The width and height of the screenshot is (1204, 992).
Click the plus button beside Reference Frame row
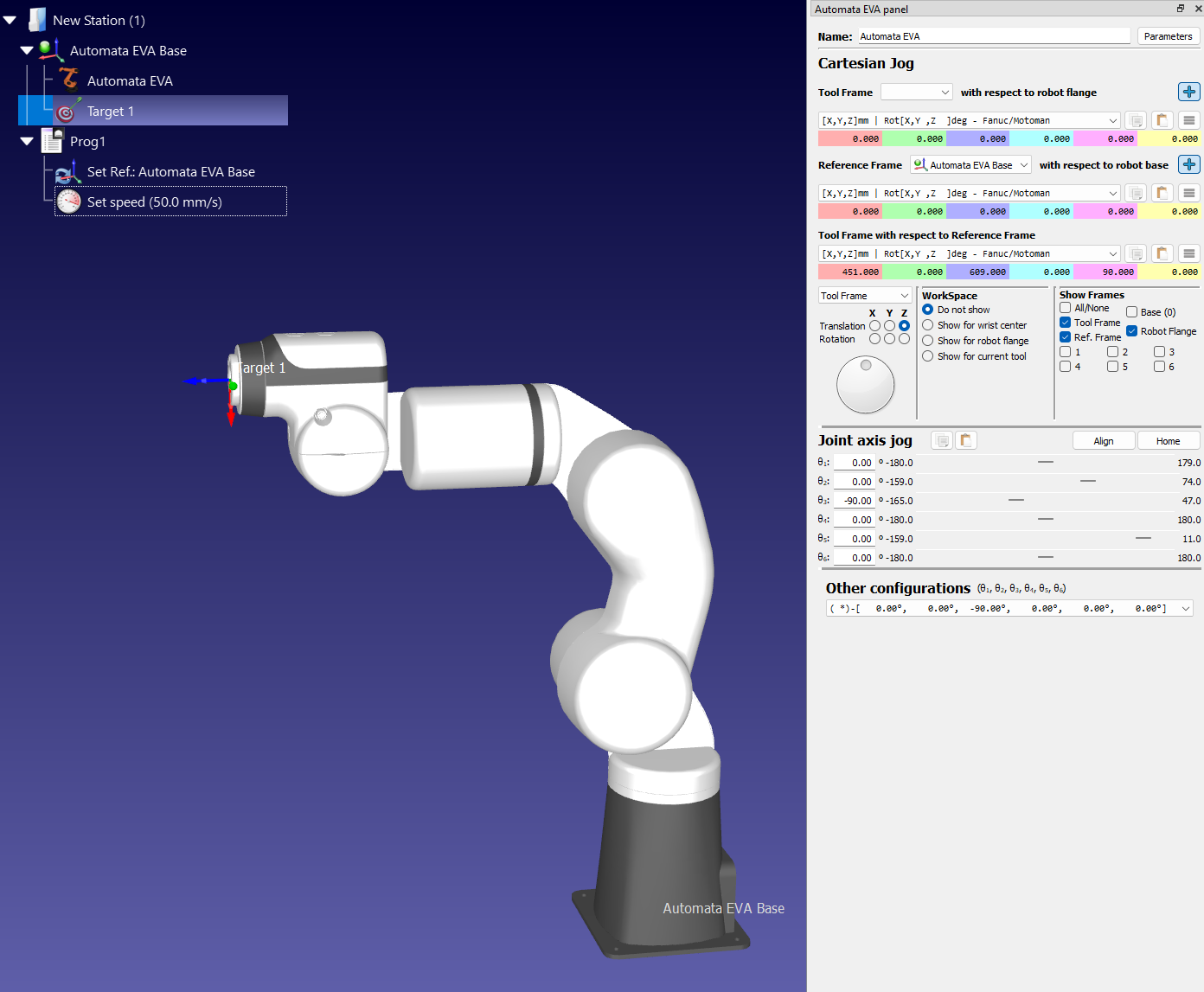[1188, 164]
